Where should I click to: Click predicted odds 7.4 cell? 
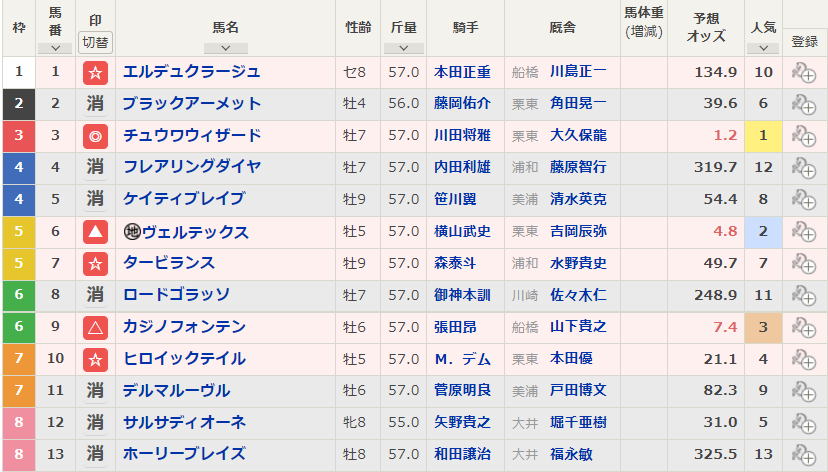(705, 327)
